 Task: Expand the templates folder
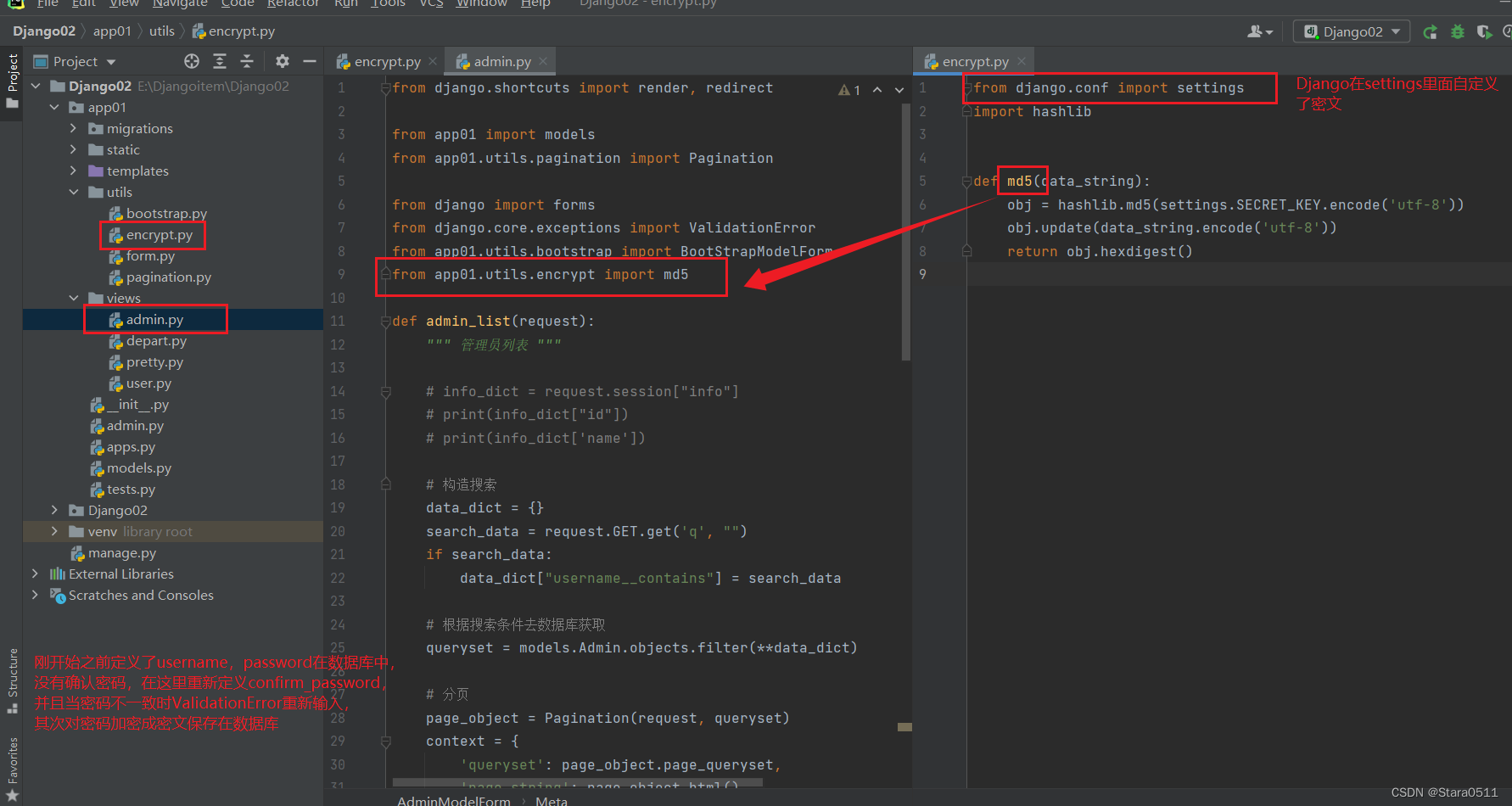tap(73, 171)
